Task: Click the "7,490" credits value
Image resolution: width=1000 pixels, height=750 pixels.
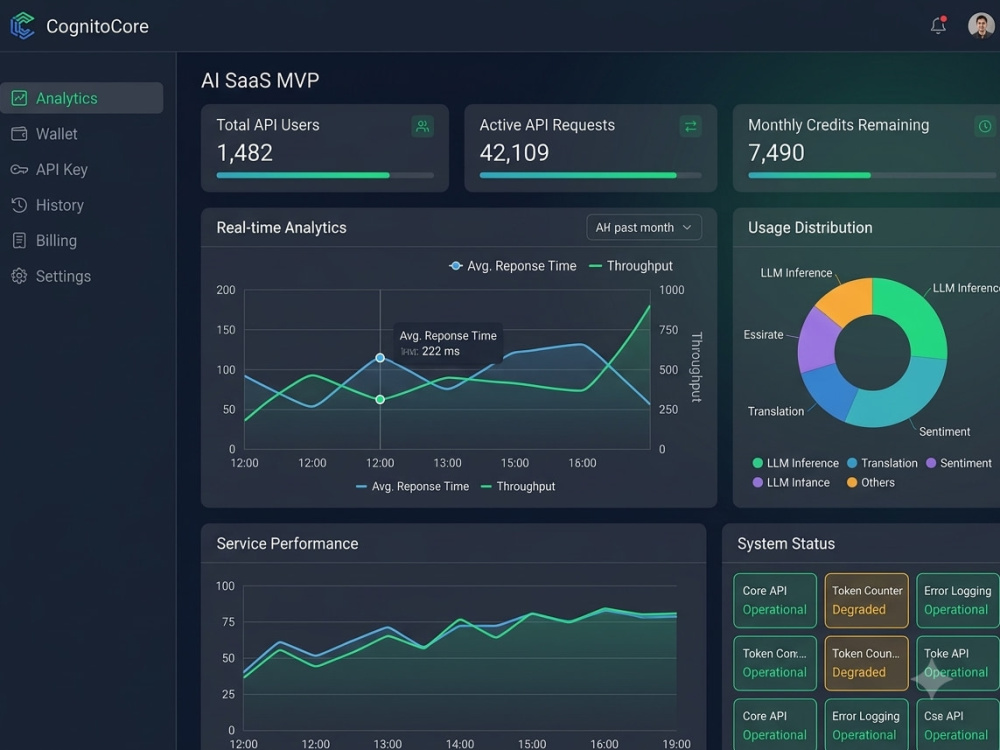Action: [776, 152]
